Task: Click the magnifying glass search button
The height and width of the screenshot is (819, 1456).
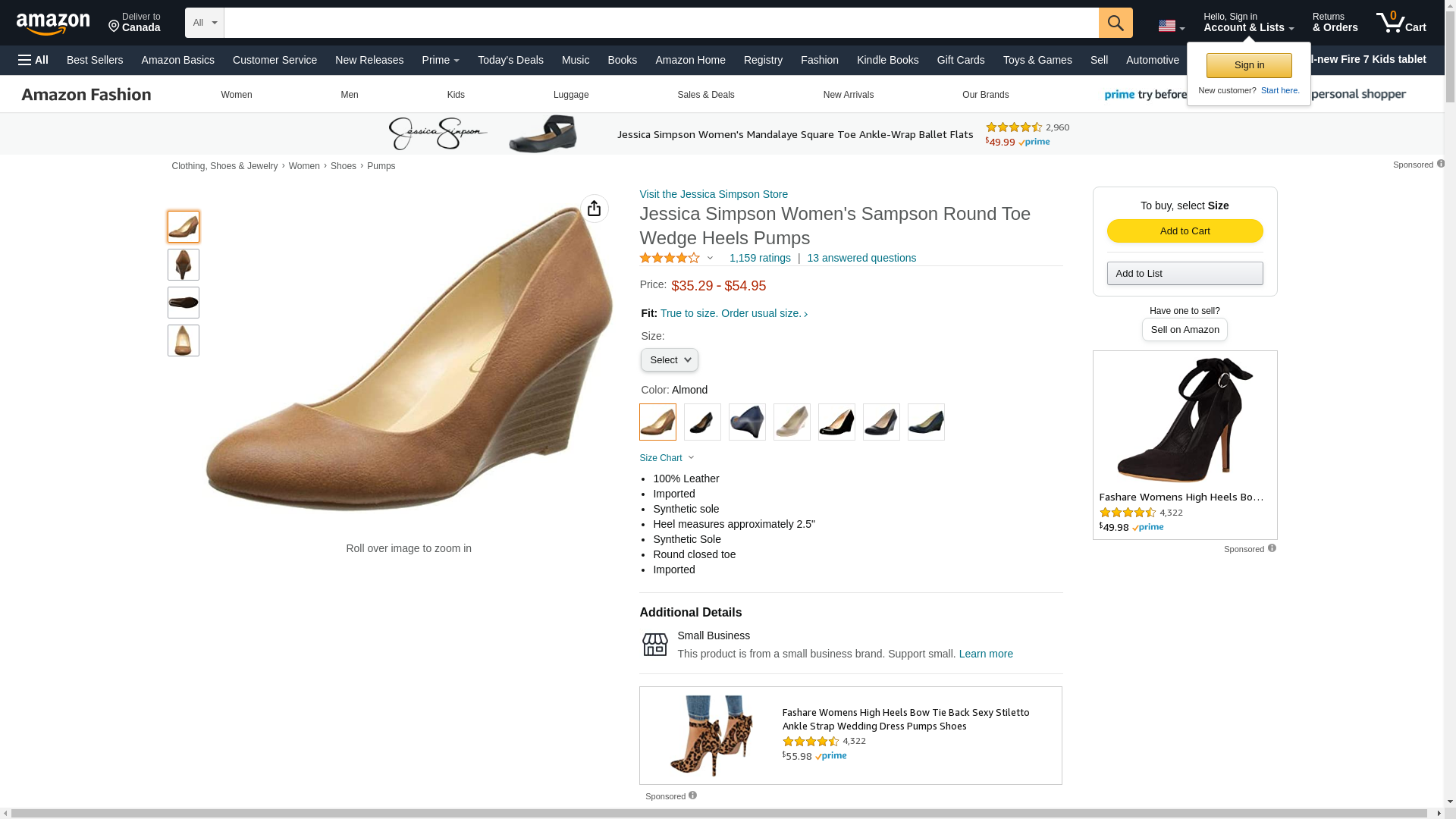Action: point(1115,23)
